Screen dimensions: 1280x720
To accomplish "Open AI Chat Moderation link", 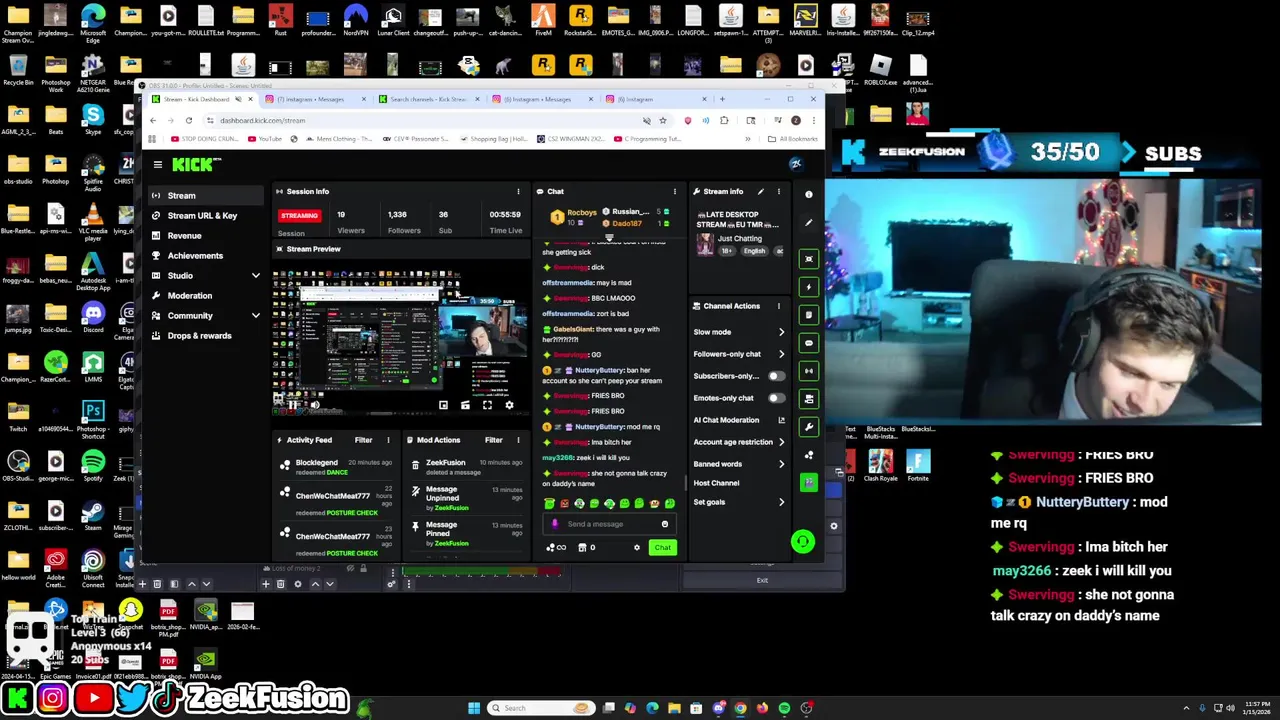I will [739, 420].
